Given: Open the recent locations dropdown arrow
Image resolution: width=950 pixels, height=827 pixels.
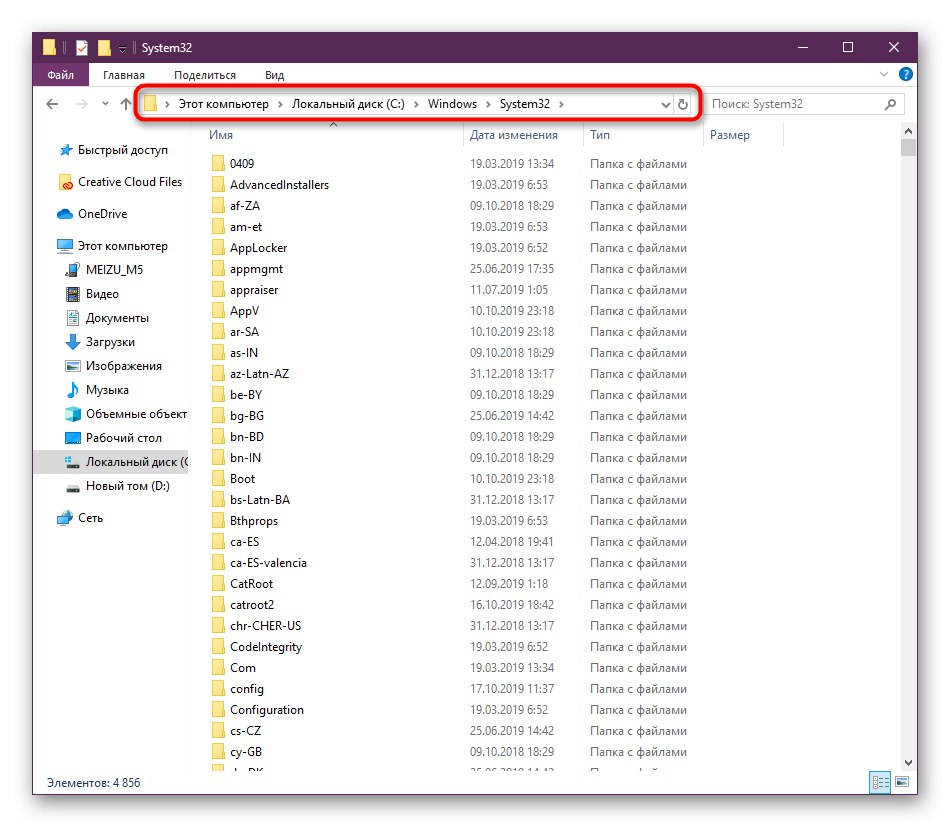Looking at the screenshot, I should point(105,104).
